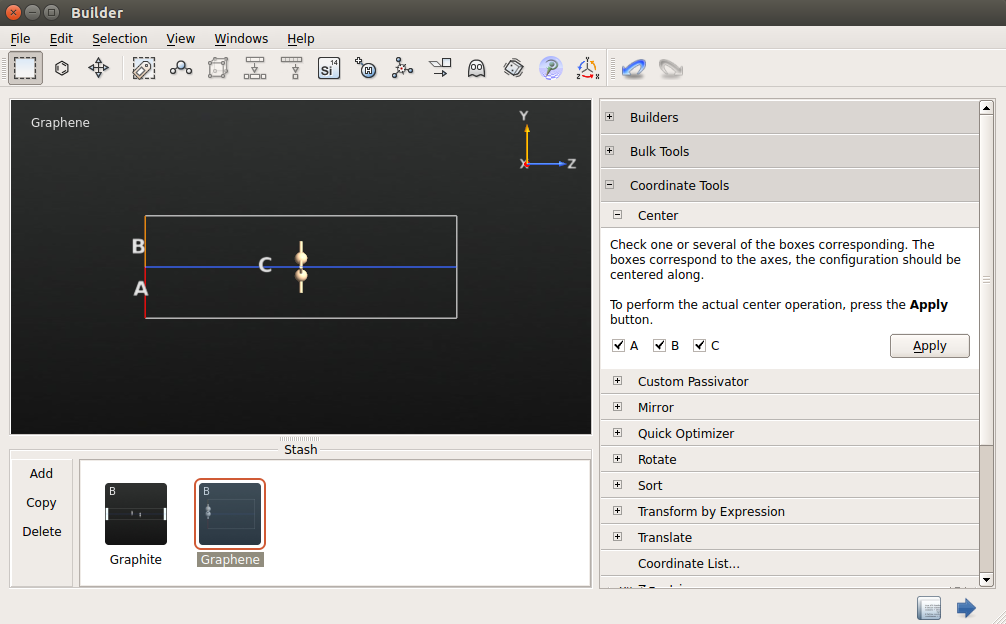Activate the four-arrow move tool
Image resolution: width=1006 pixels, height=624 pixels.
coord(99,68)
